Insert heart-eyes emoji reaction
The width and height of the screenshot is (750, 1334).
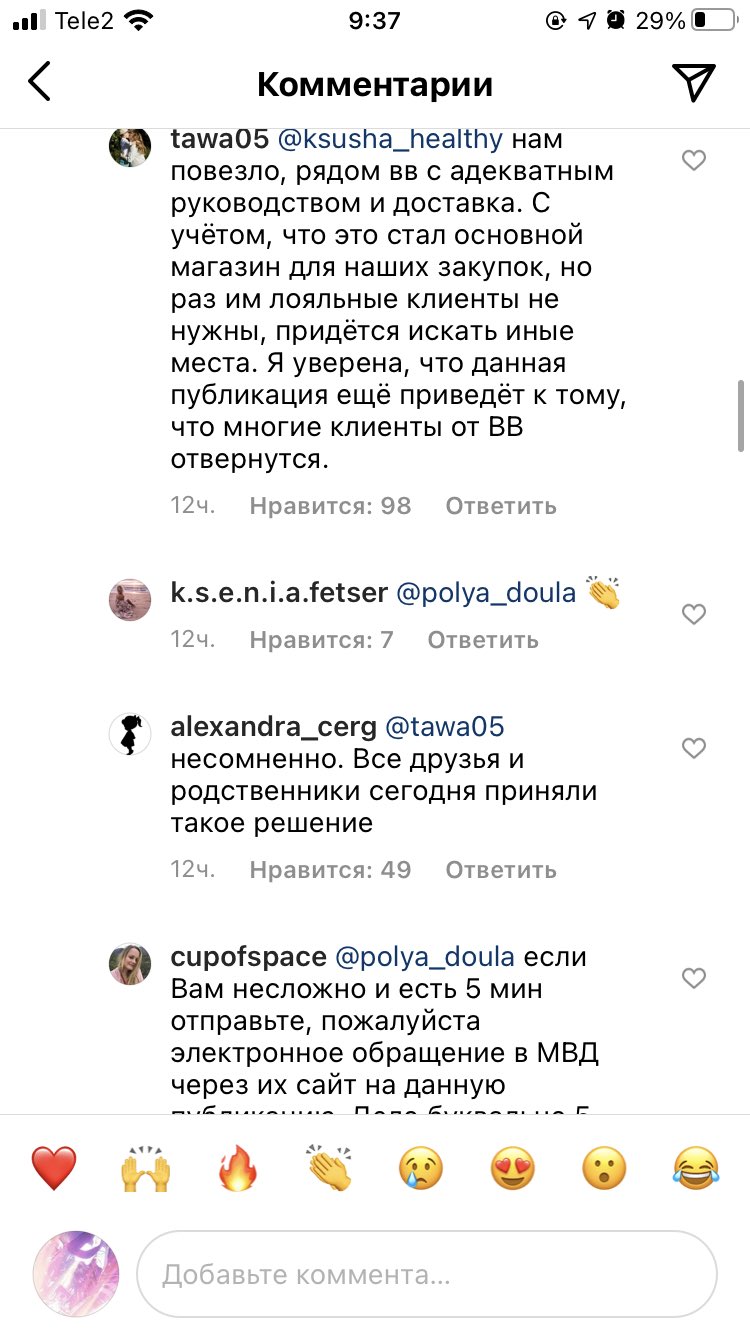coord(512,1166)
